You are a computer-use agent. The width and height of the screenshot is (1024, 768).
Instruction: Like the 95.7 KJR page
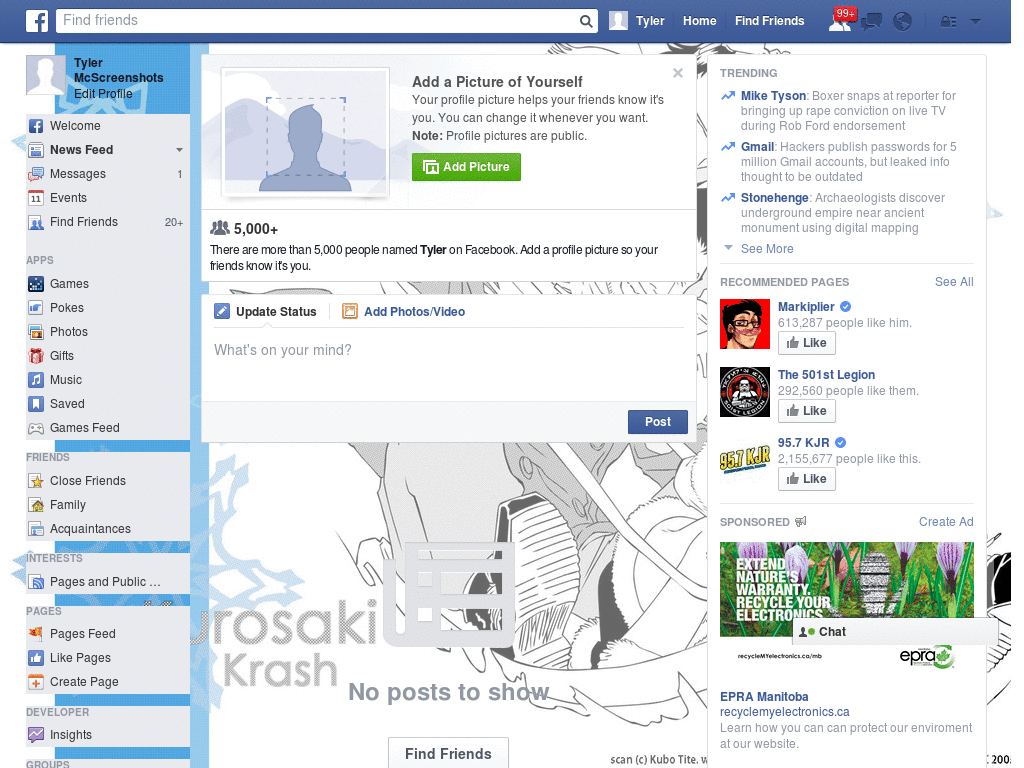pos(807,479)
